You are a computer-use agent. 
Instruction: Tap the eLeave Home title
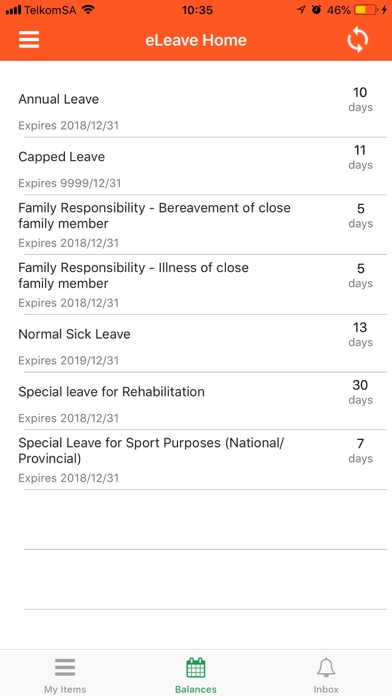click(196, 40)
